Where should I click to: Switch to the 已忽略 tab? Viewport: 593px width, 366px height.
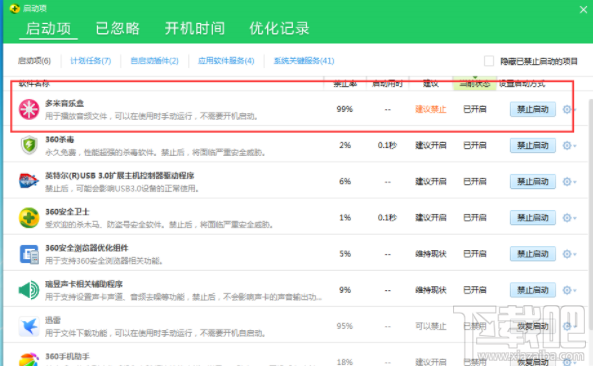[118, 28]
